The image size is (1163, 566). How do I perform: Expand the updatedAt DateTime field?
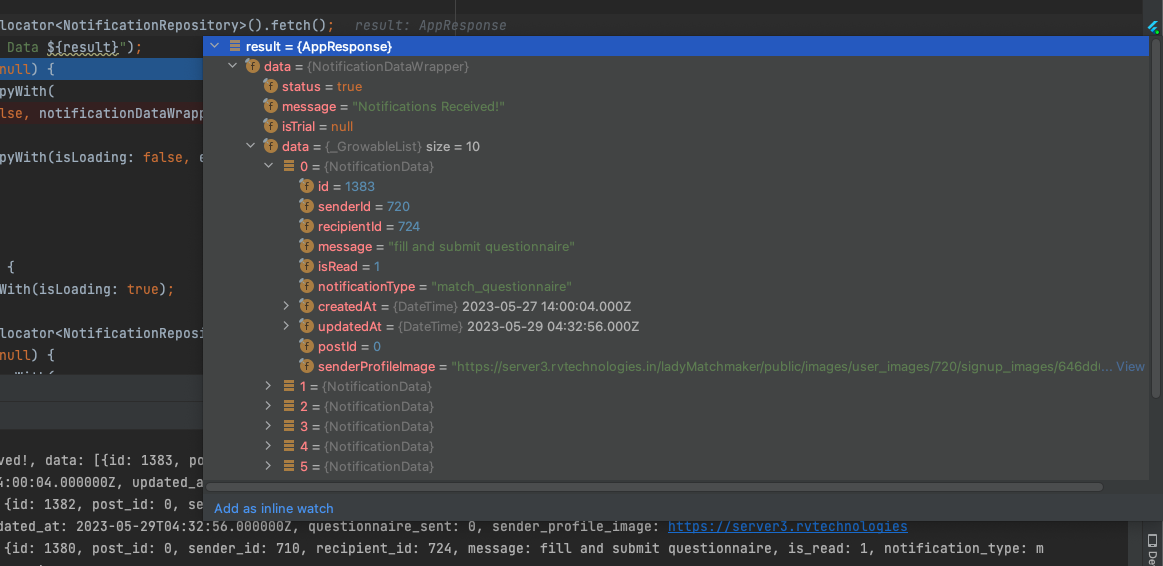287,326
